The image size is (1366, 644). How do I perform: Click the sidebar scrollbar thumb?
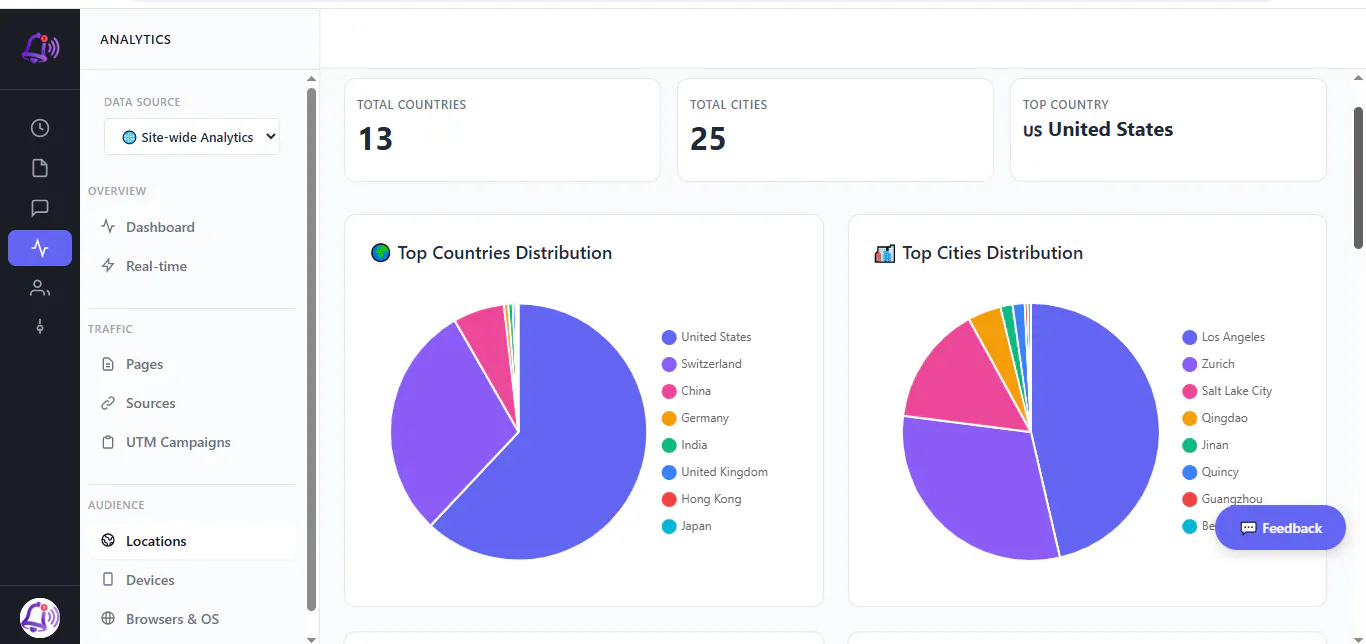point(311,348)
